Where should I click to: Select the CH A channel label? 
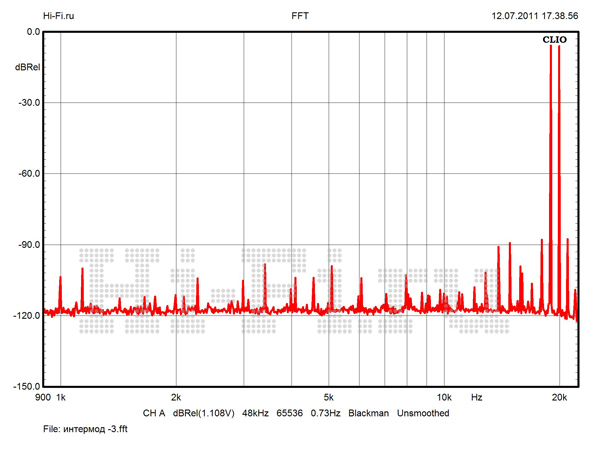click(x=154, y=413)
